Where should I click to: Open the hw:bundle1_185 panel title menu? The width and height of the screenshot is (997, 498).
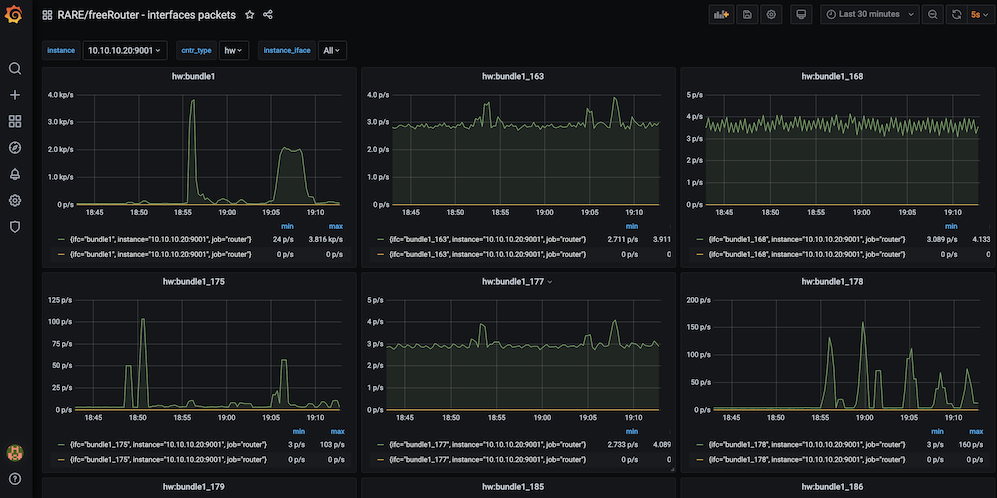(x=513, y=487)
